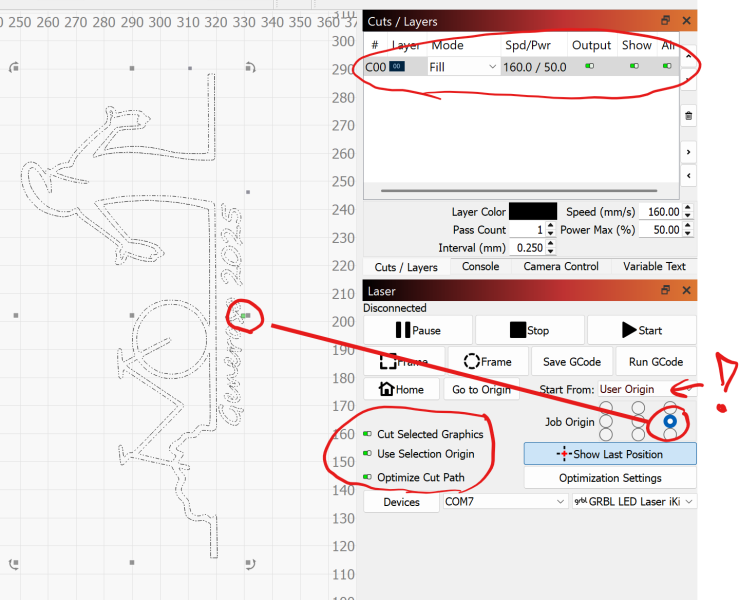Open the layer Mode dropdown showing Fill
This screenshot has height=600, width=739.
click(x=463, y=67)
